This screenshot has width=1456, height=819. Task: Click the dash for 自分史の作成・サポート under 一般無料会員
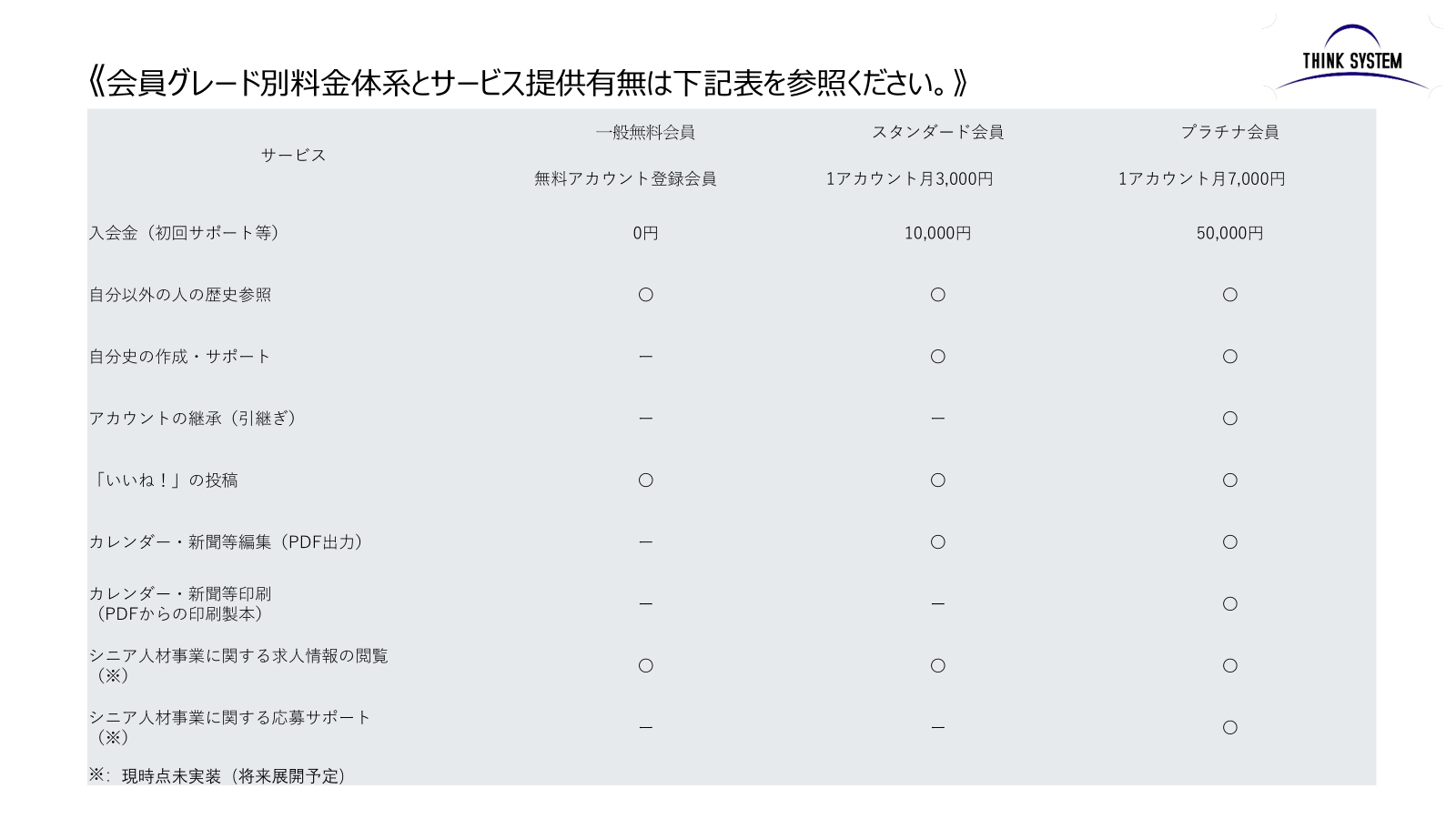tap(645, 357)
